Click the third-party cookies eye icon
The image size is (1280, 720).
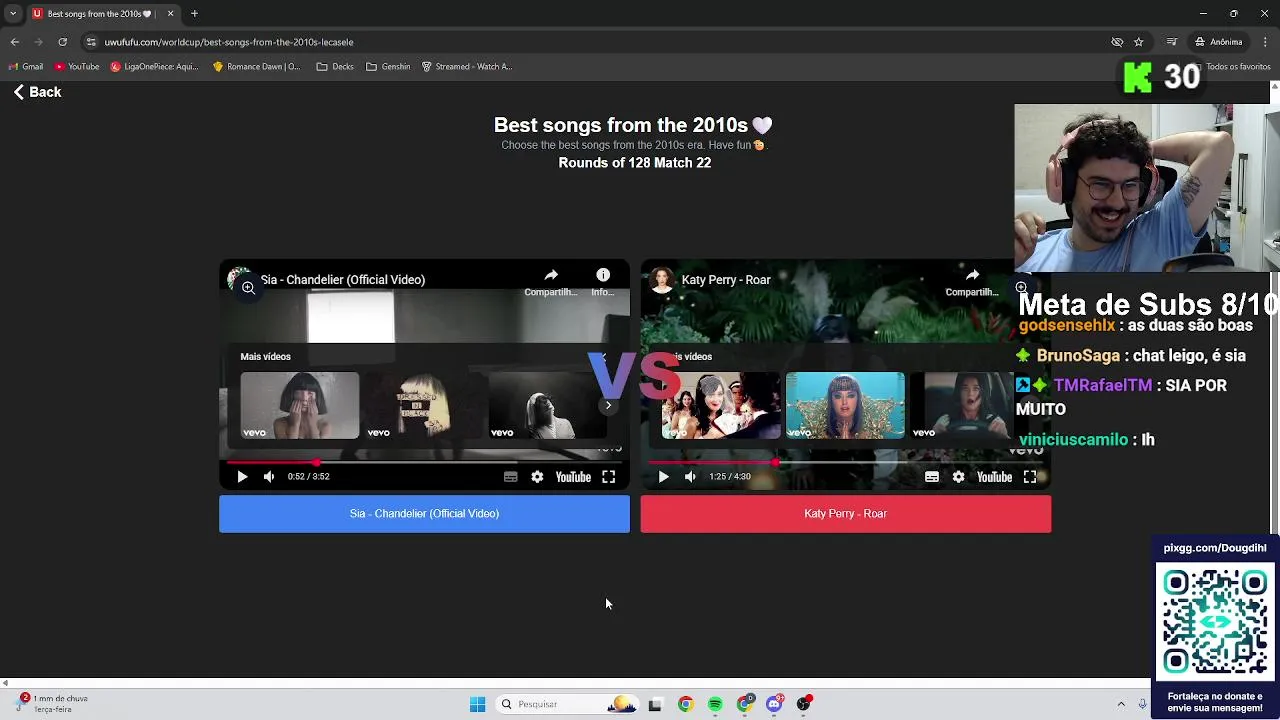(1117, 42)
